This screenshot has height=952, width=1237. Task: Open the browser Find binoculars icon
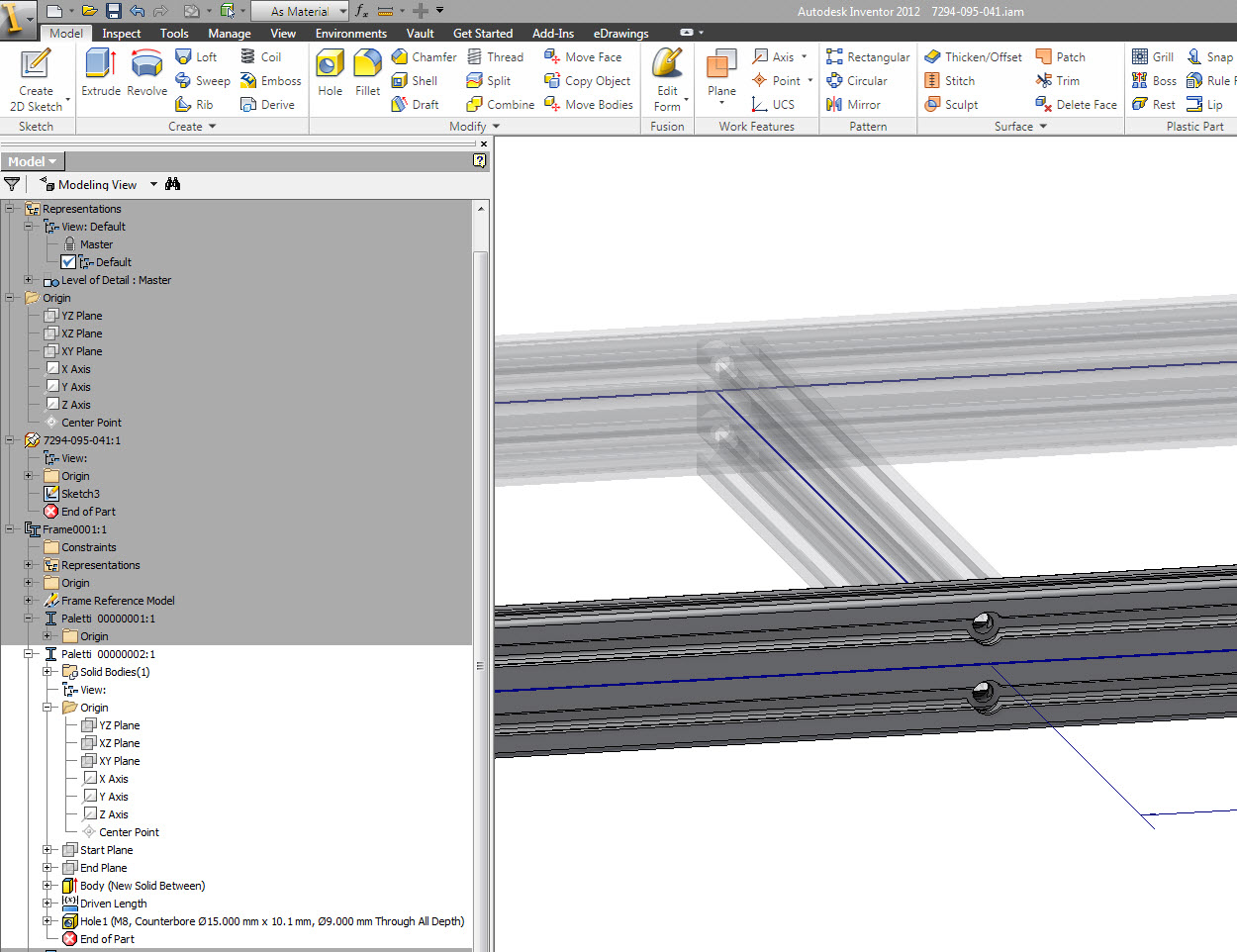pyautogui.click(x=173, y=184)
